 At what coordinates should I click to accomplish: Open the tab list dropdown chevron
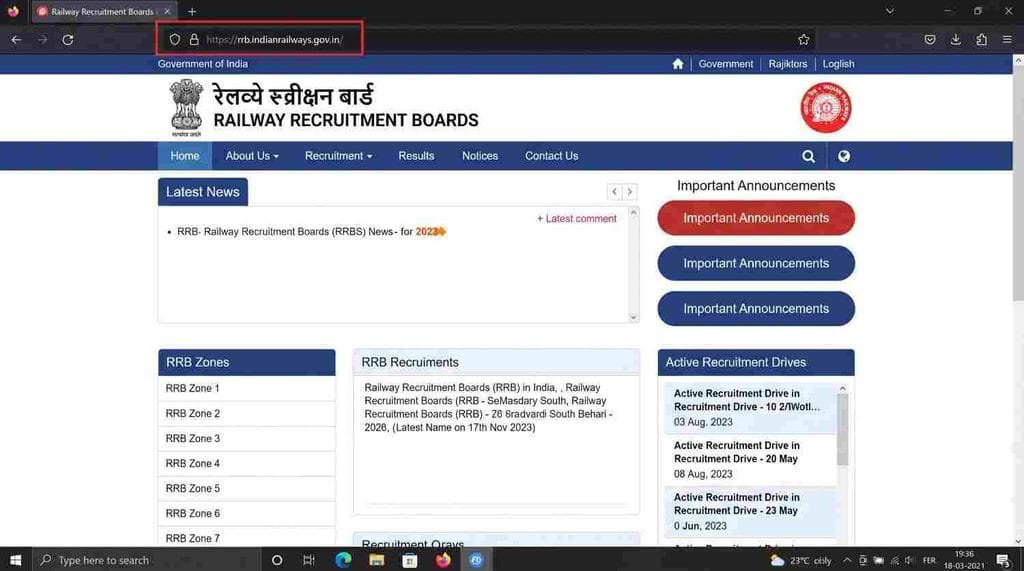click(889, 11)
